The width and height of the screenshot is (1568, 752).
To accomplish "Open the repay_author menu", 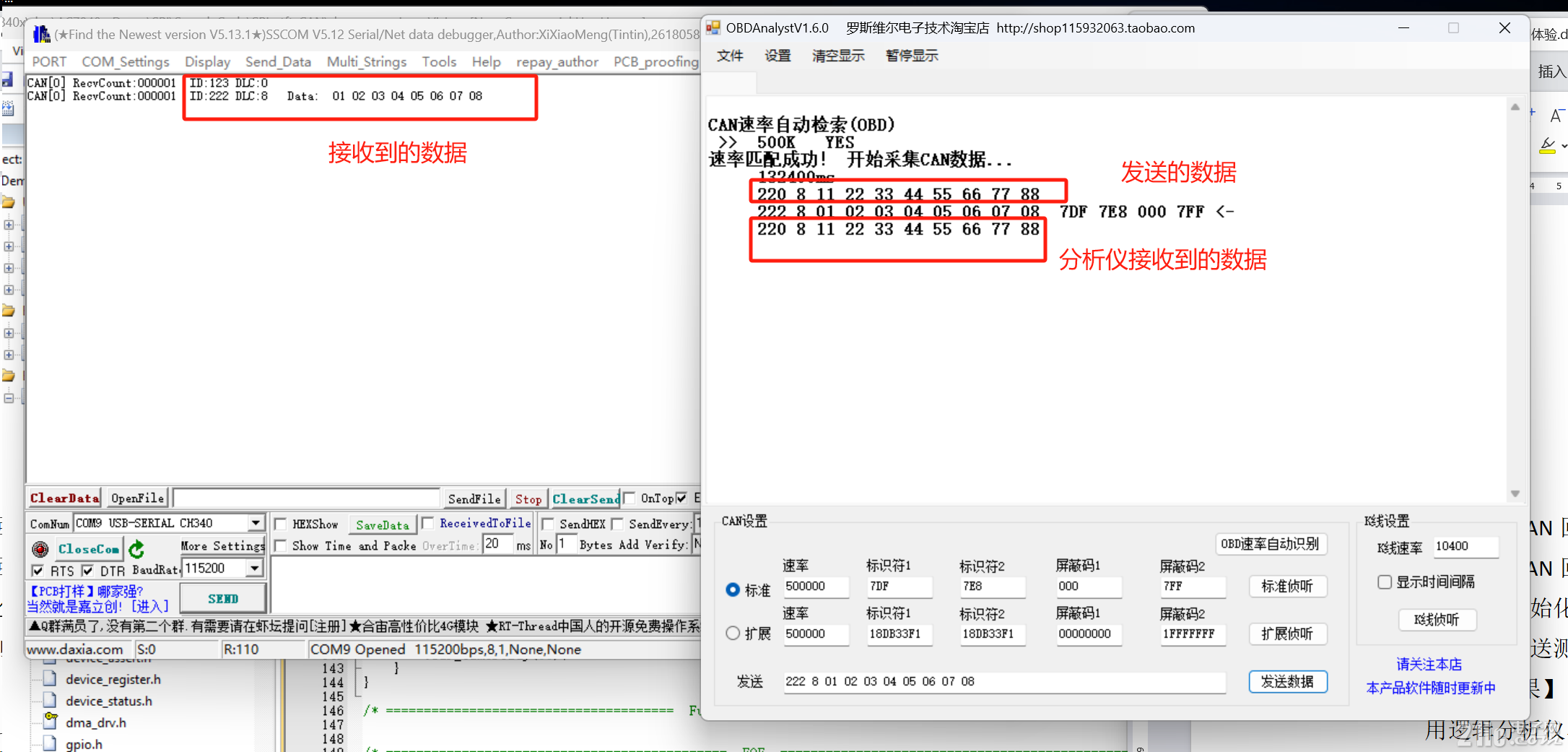I will pos(557,62).
